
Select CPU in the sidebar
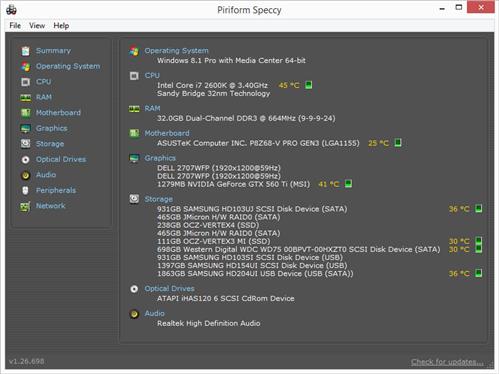click(x=44, y=82)
